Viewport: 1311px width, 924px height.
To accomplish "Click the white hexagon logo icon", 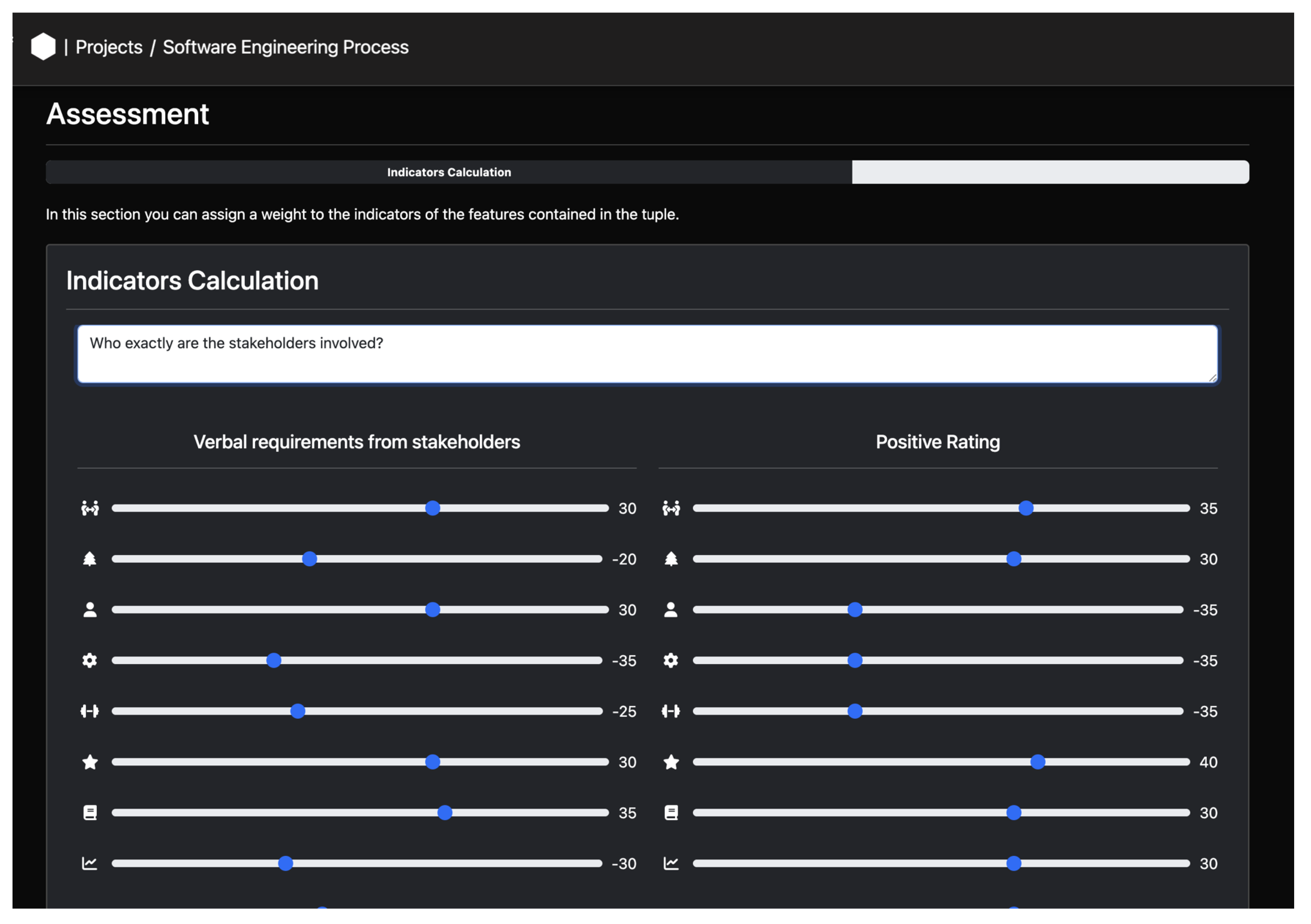I will coord(43,47).
